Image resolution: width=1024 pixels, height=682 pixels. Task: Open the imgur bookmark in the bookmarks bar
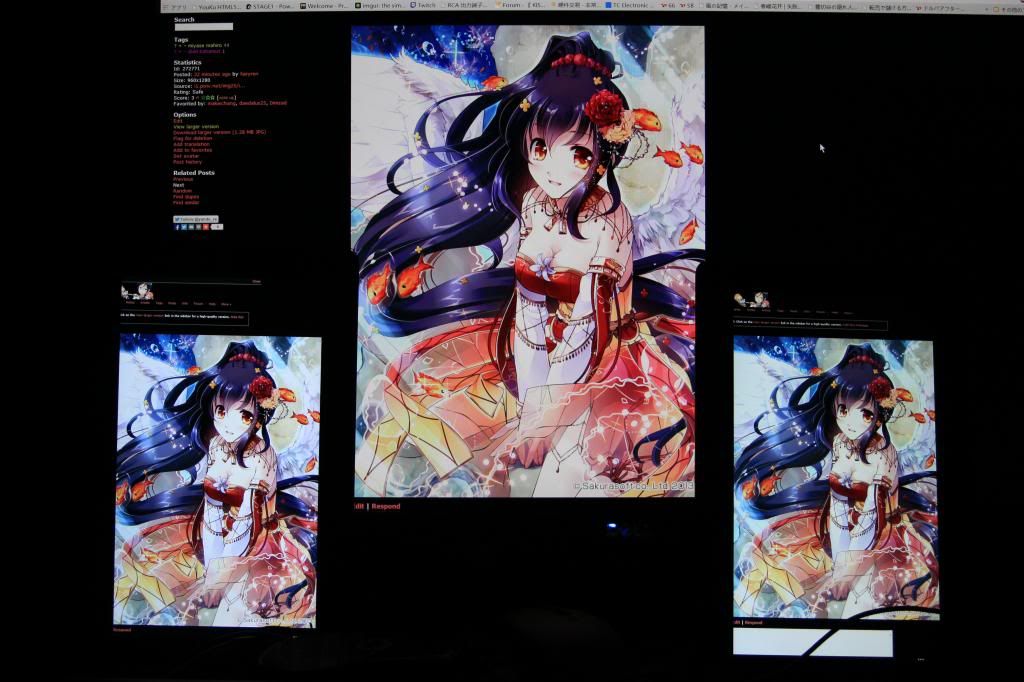pyautogui.click(x=379, y=5)
